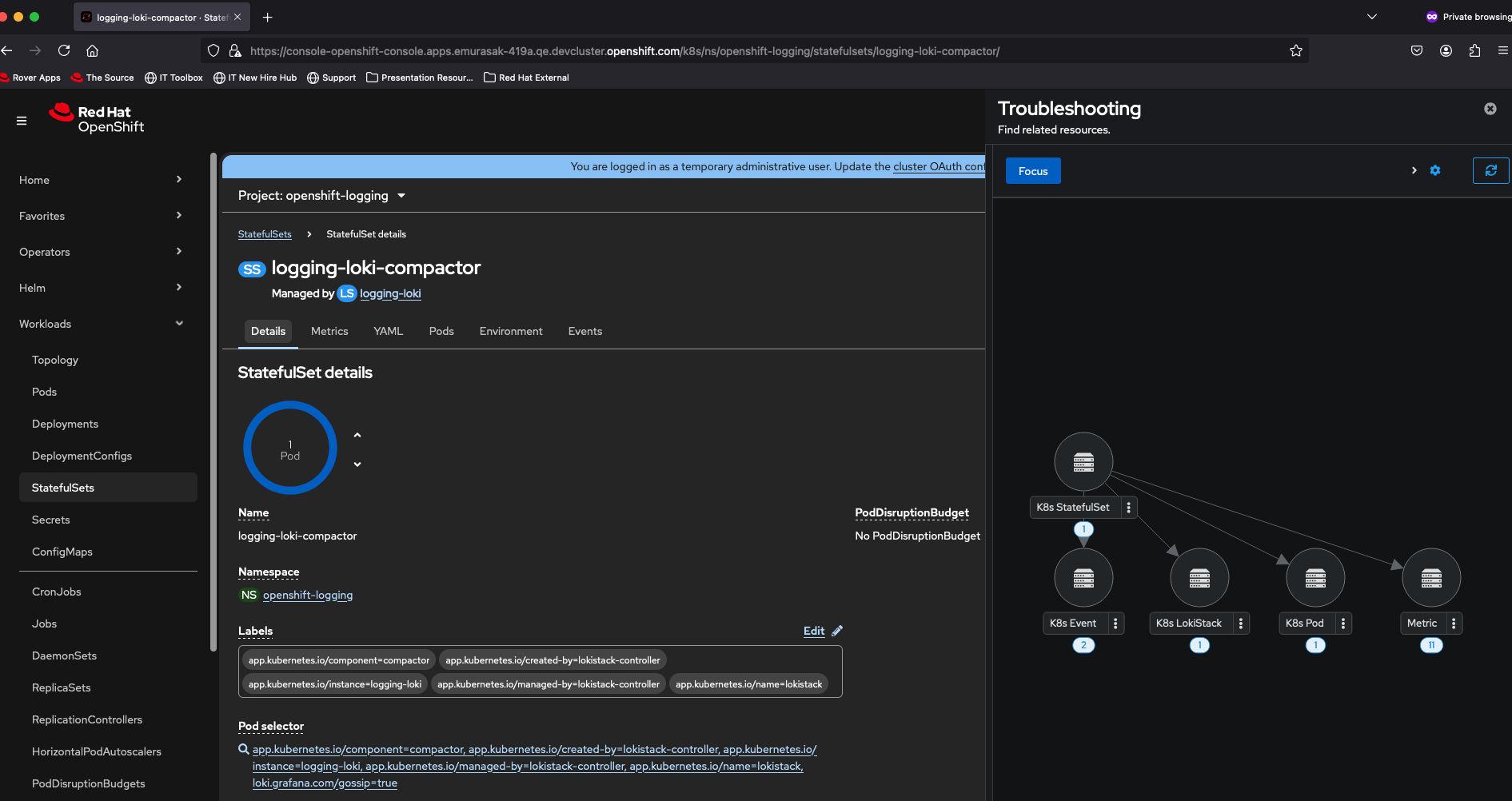Select the Details tab

pos(268,331)
